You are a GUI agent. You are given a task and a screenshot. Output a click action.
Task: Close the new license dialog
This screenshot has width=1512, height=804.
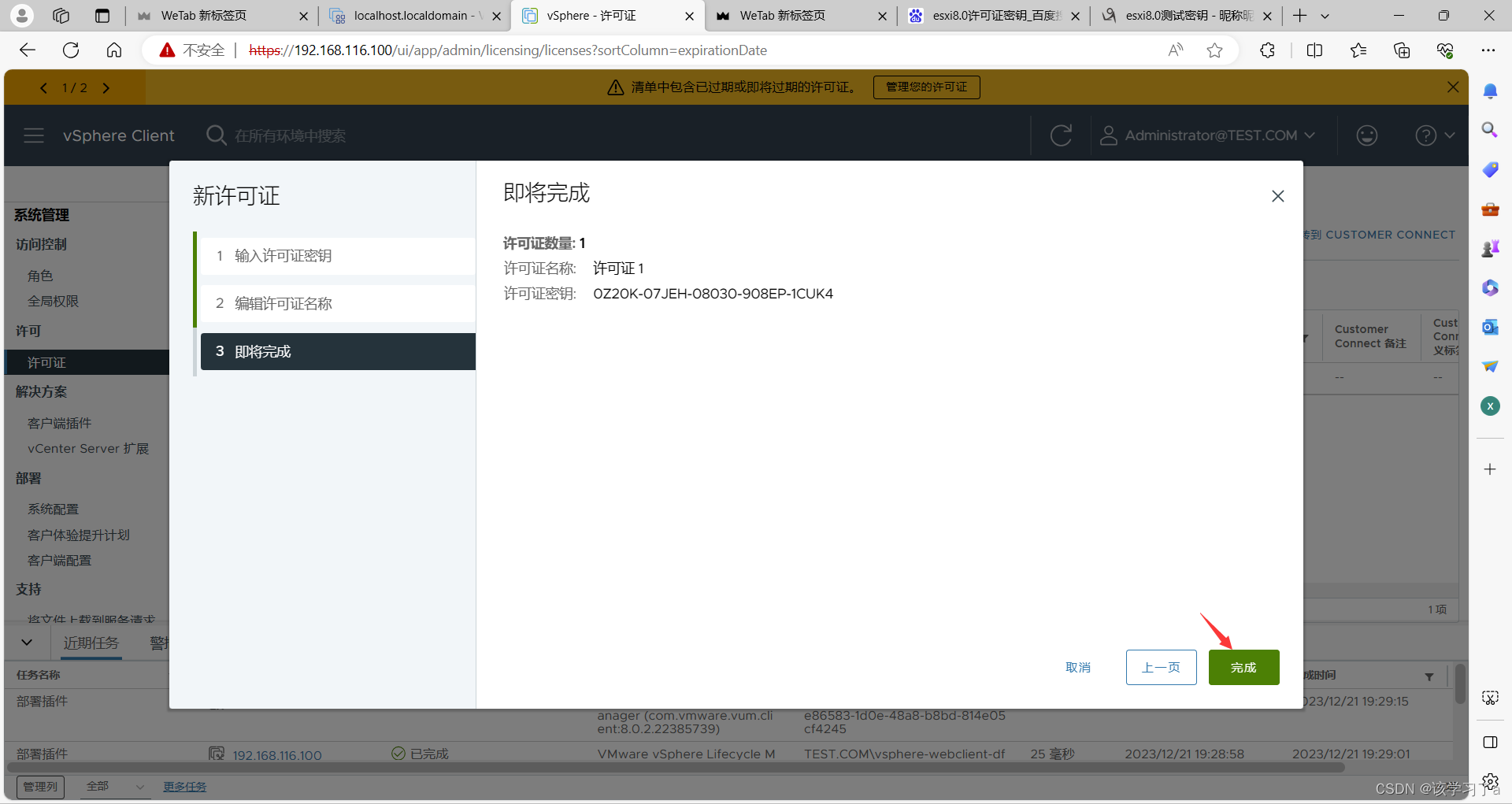click(x=1277, y=196)
